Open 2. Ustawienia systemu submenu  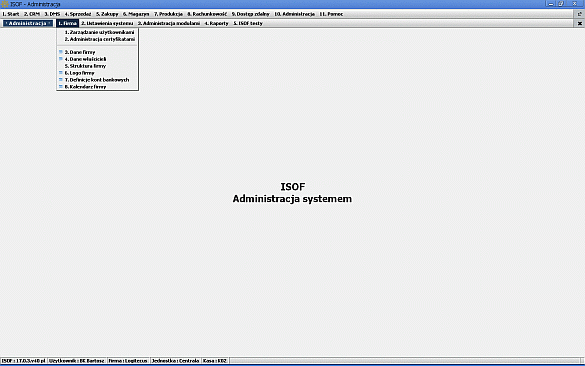point(107,23)
